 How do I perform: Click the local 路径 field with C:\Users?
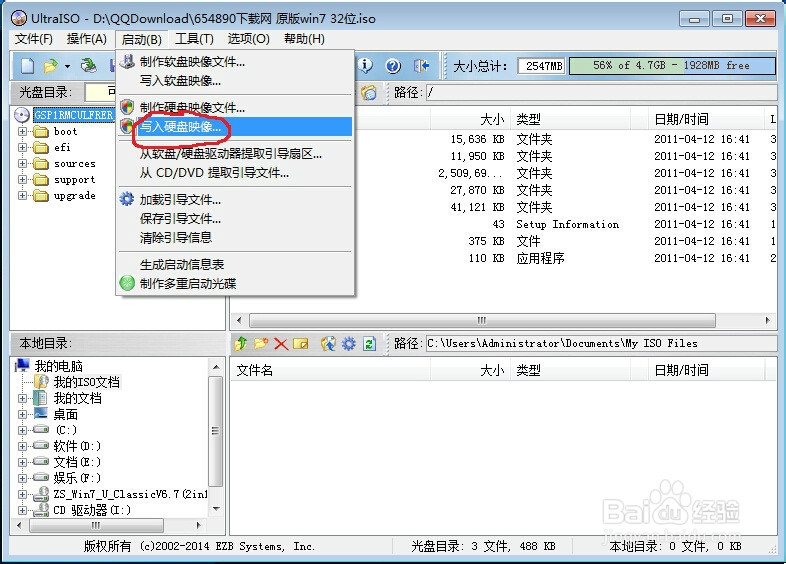[x=602, y=343]
